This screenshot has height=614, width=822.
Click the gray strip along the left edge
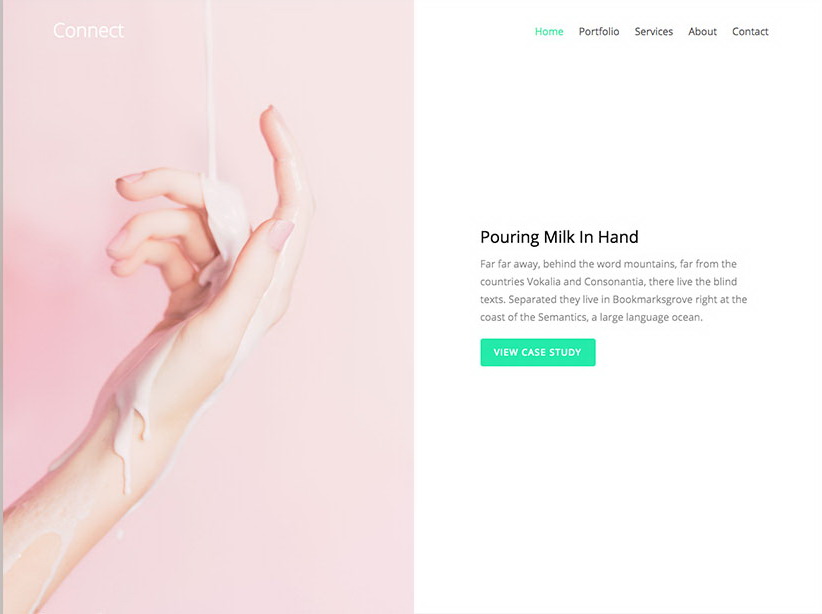pos(2,307)
